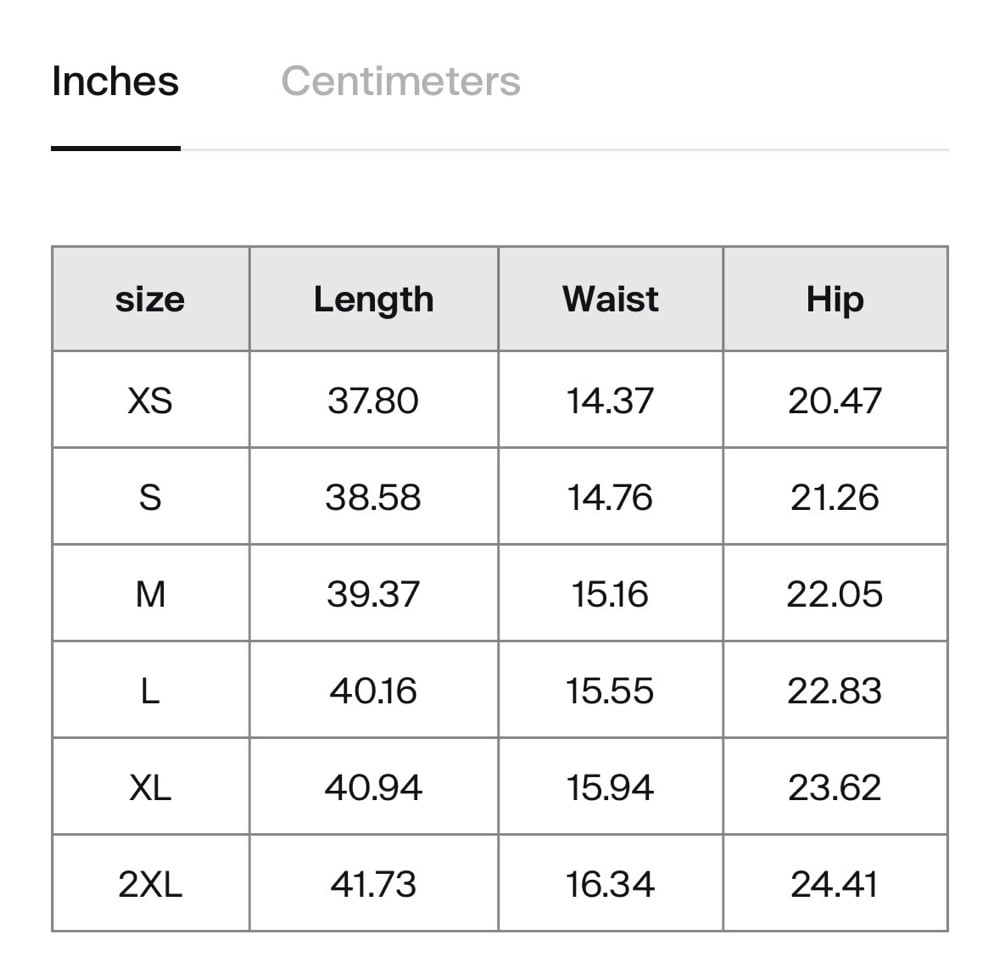Click the Waist column header
The image size is (1000, 980).
(610, 299)
